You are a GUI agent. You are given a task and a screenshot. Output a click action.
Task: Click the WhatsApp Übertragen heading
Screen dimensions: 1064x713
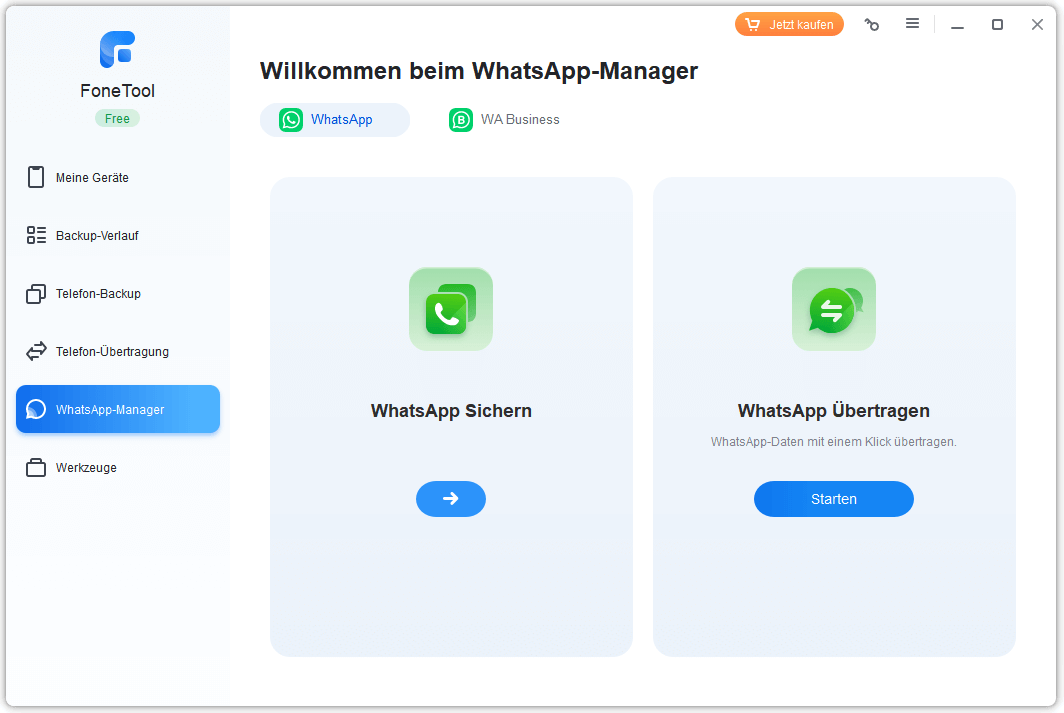coord(834,411)
